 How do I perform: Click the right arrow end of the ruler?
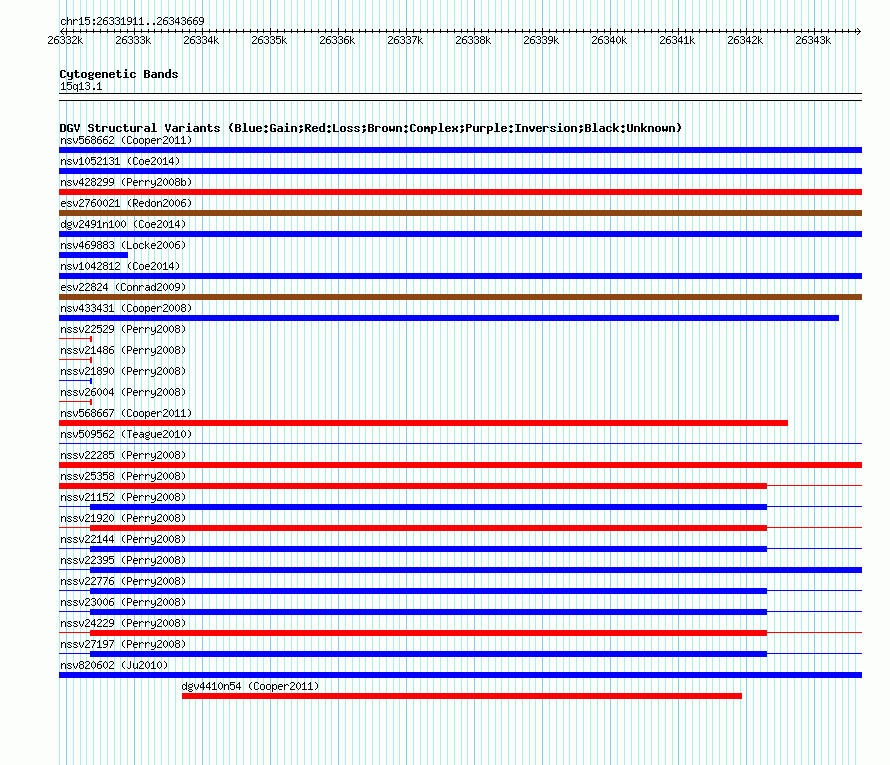859,31
